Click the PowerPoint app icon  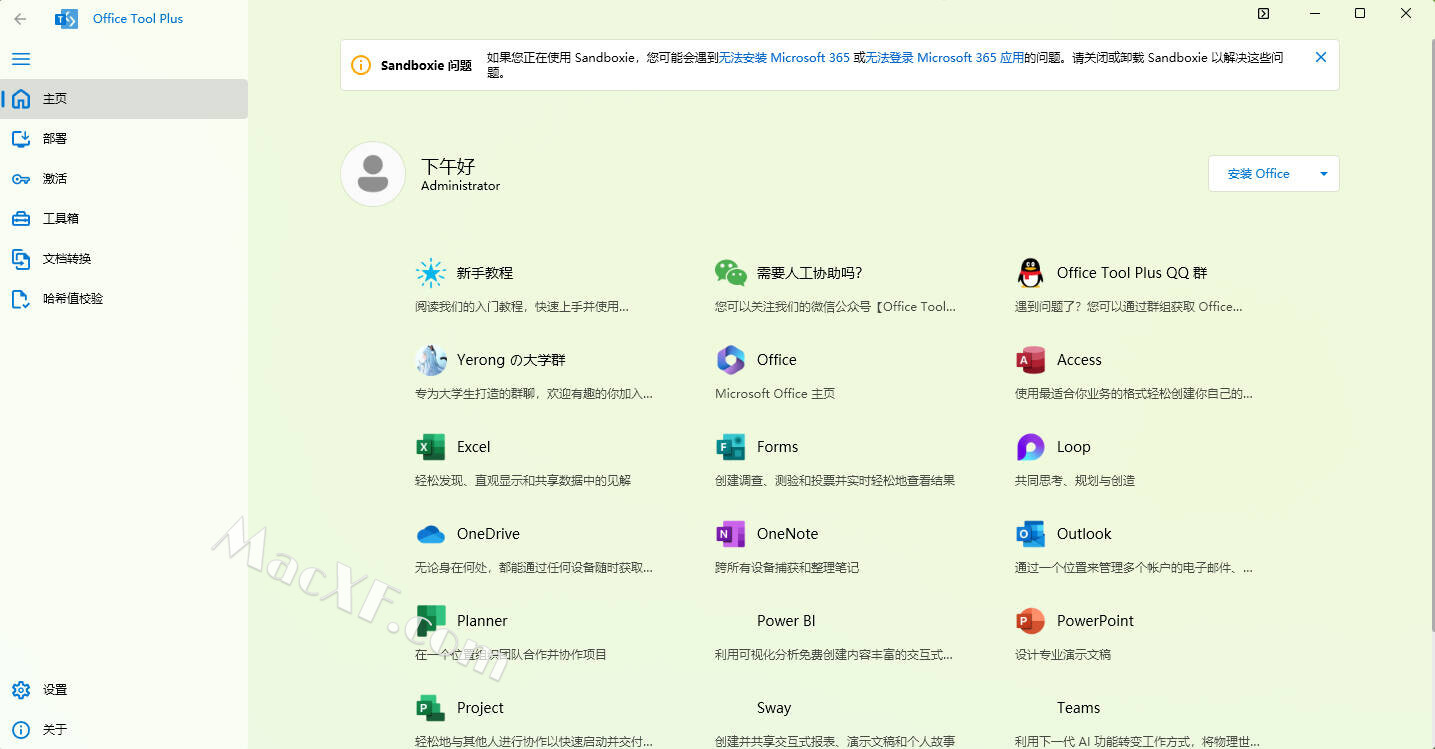tap(1030, 621)
